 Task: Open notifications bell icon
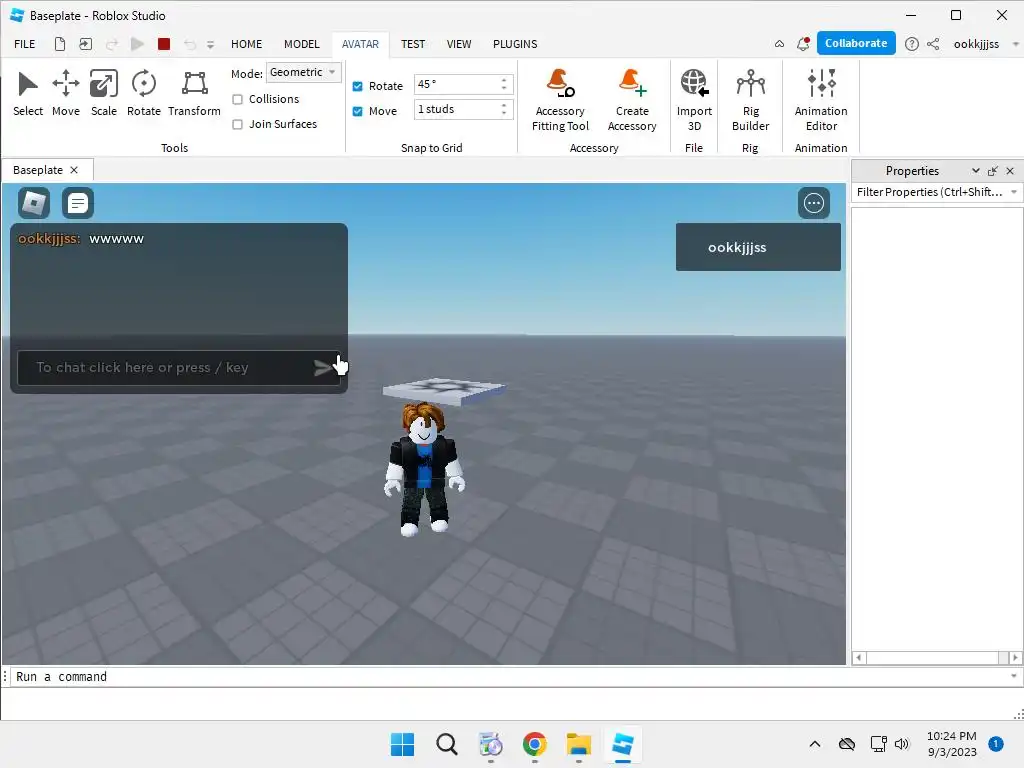803,44
